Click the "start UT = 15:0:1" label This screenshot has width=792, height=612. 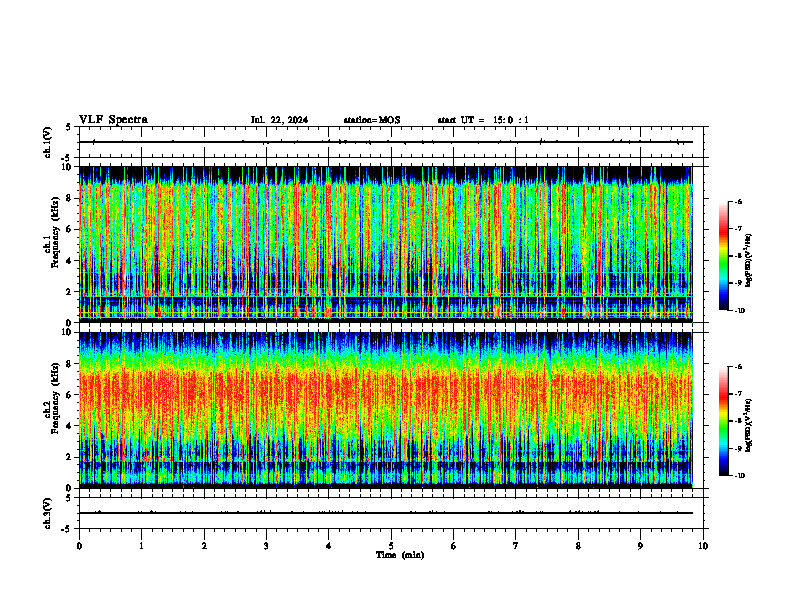pyautogui.click(x=483, y=120)
